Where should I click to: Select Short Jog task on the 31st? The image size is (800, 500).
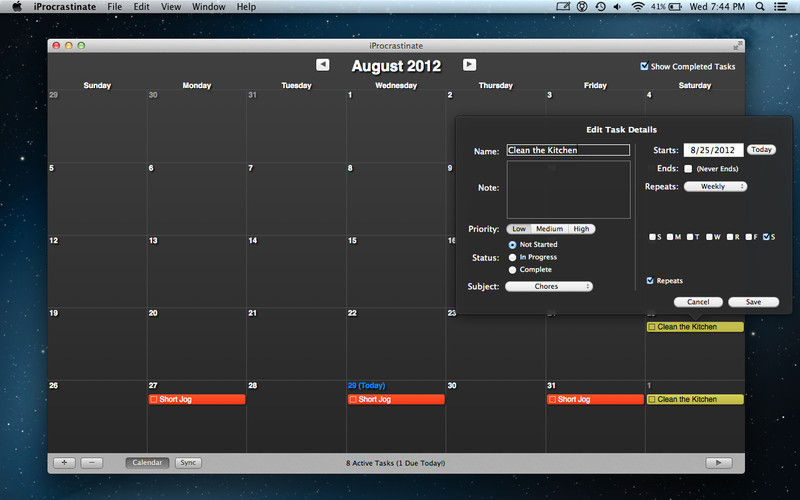point(595,399)
